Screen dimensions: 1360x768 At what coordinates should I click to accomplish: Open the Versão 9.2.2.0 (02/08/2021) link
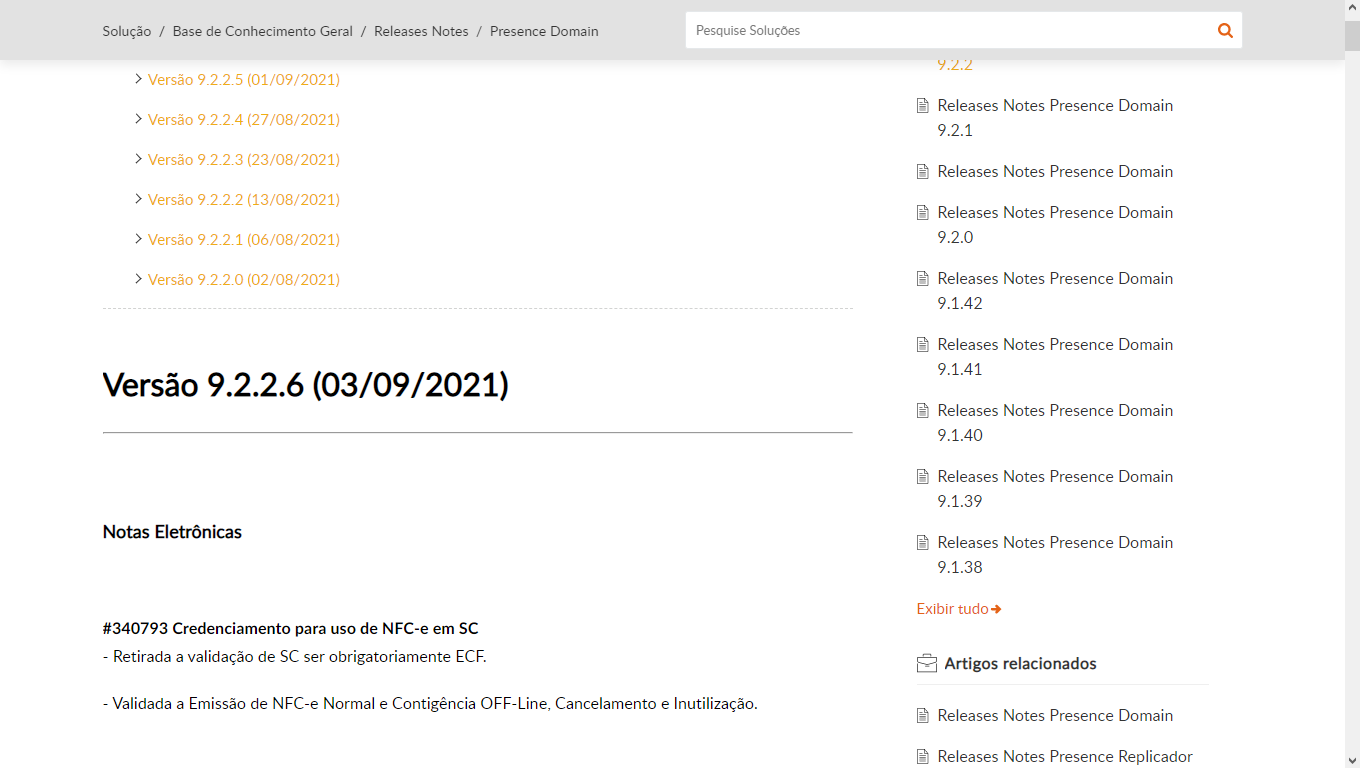[x=244, y=279]
